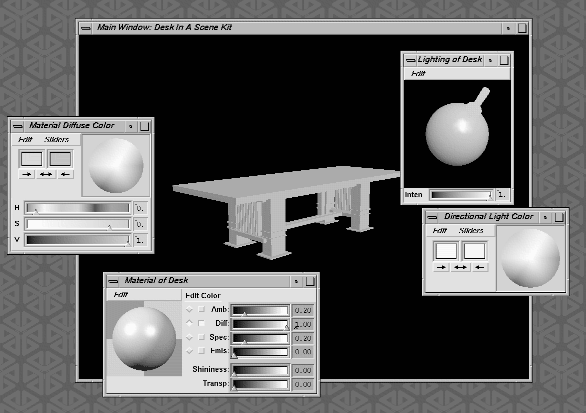Select the Spec diamond radio button
Screen dimensions: 586x413
pyautogui.click(x=189, y=337)
